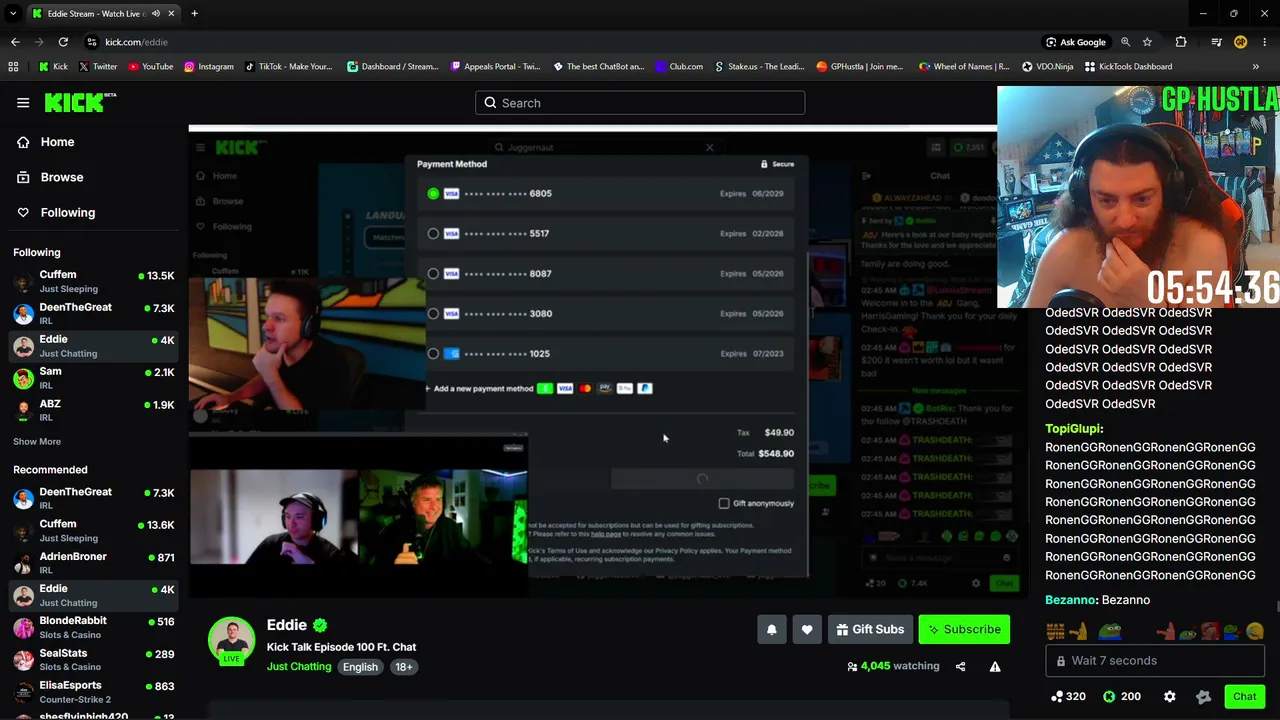
Task: Click the heart follow icon beside Gift Subs
Action: point(807,629)
